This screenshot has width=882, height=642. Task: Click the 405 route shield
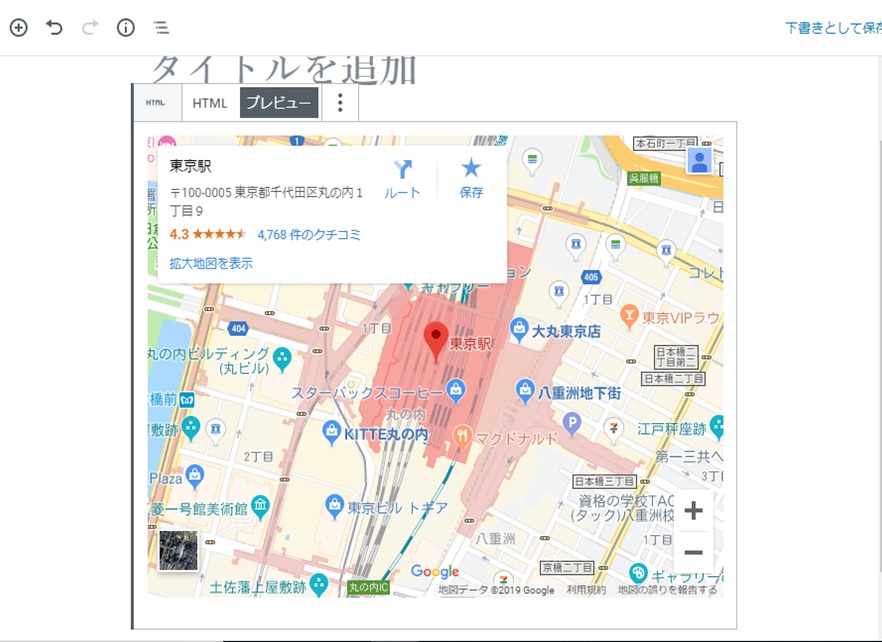591,277
